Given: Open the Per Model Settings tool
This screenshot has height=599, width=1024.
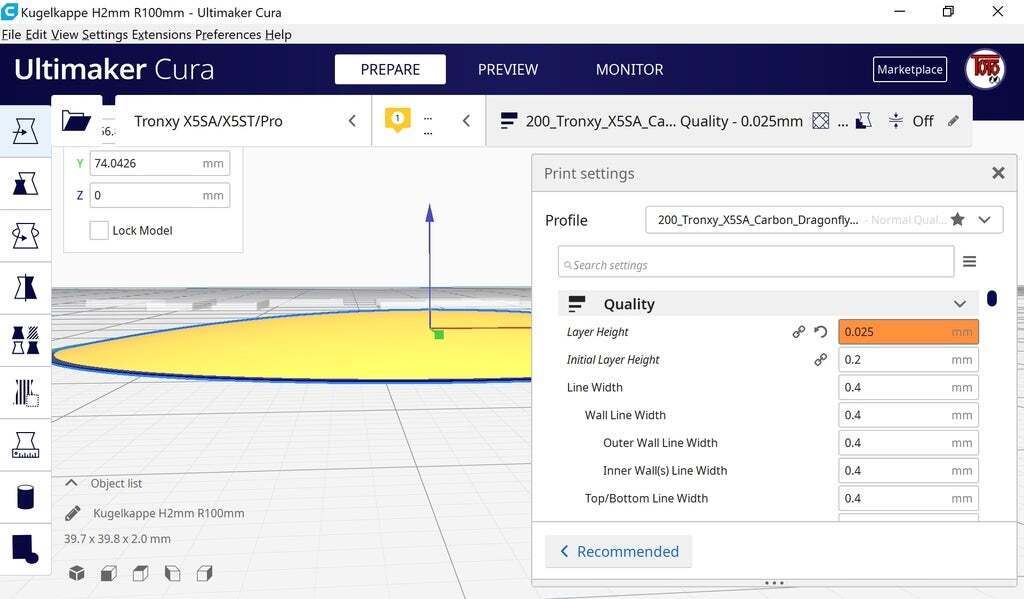Looking at the screenshot, I should point(25,340).
